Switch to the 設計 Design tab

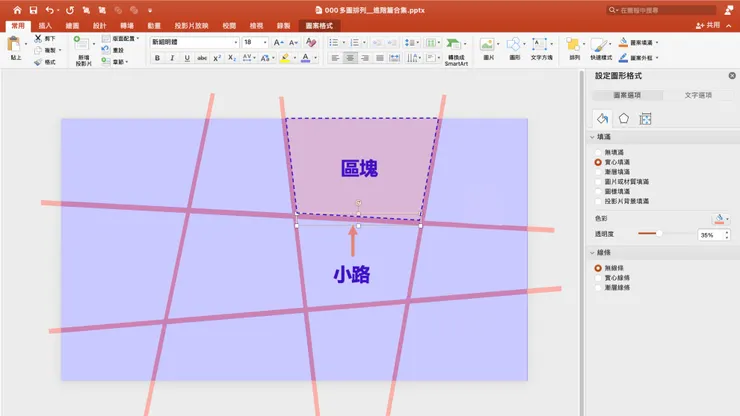coord(100,26)
